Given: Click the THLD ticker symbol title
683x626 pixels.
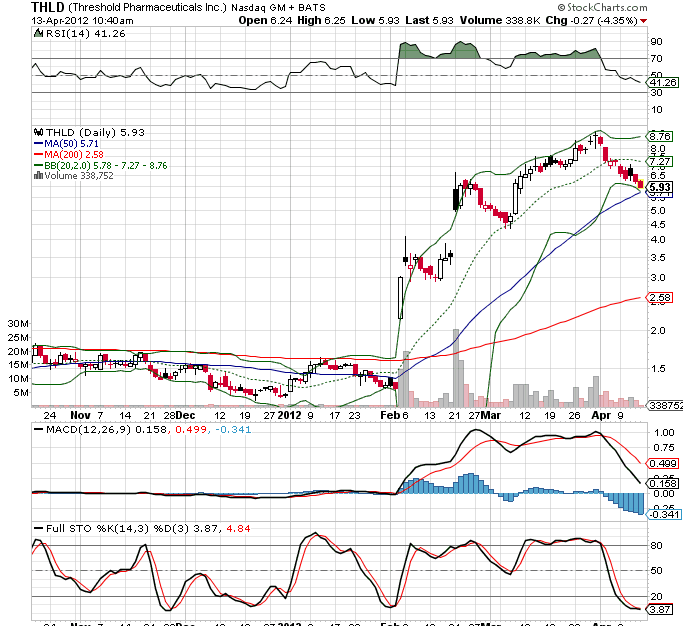Looking at the screenshot, I should [x=48, y=7].
